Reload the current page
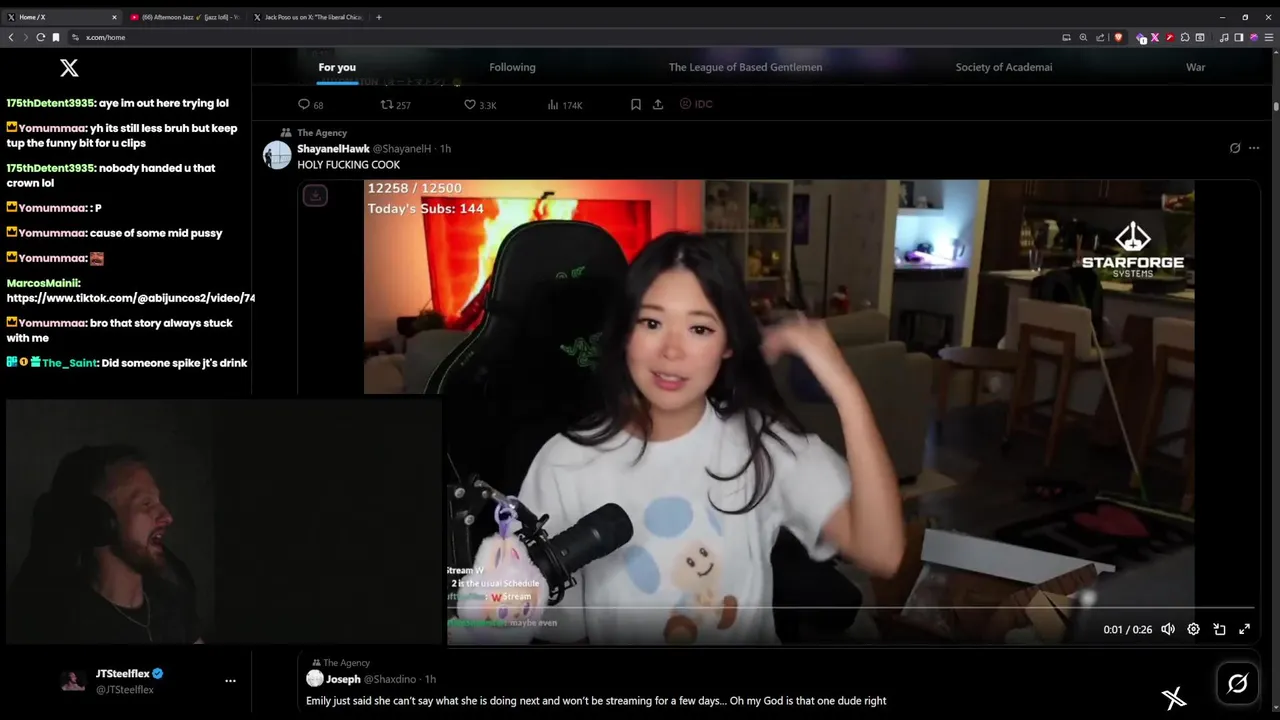This screenshot has height=720, width=1280. pos(41,37)
